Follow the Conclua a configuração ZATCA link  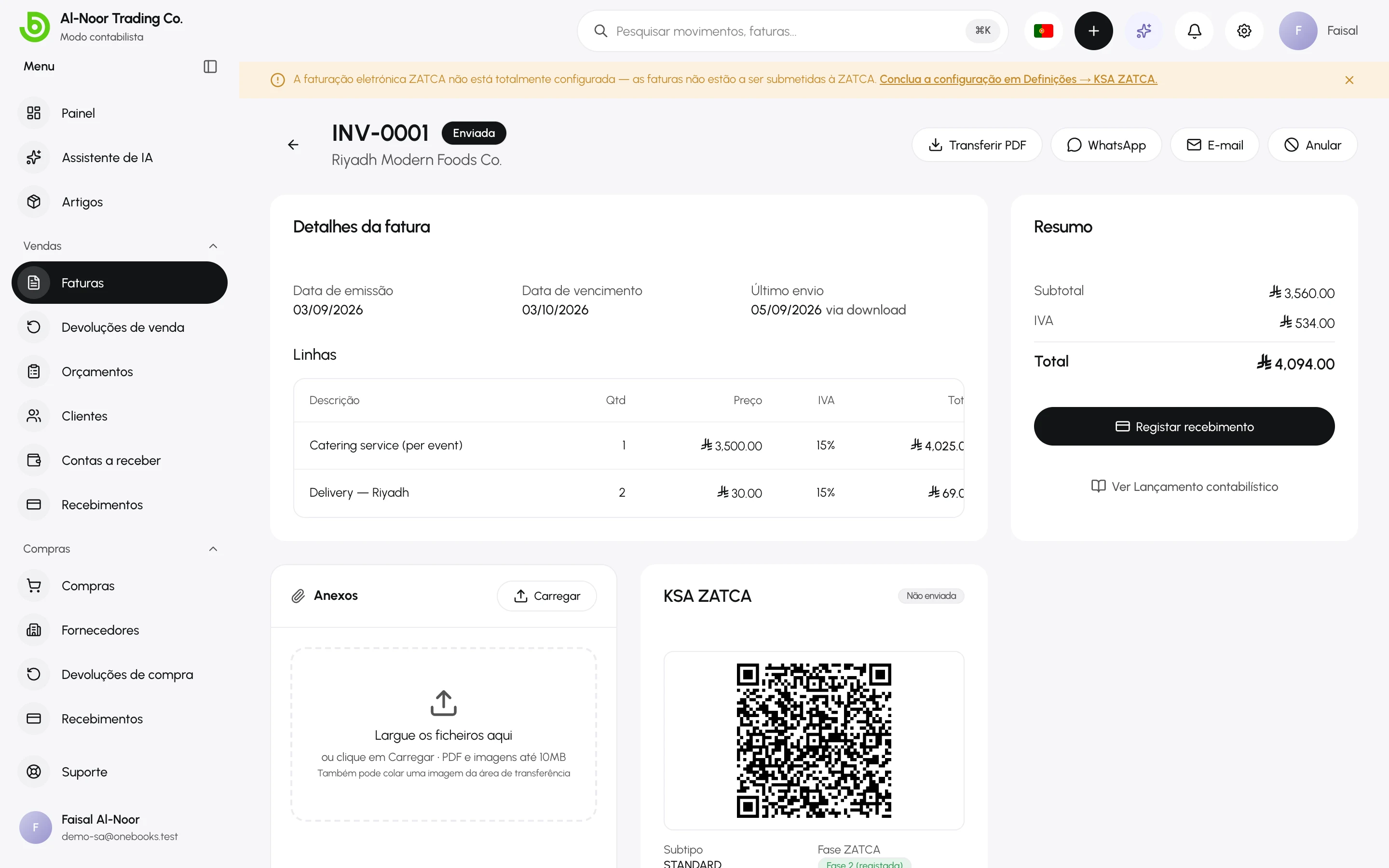[x=1018, y=79]
